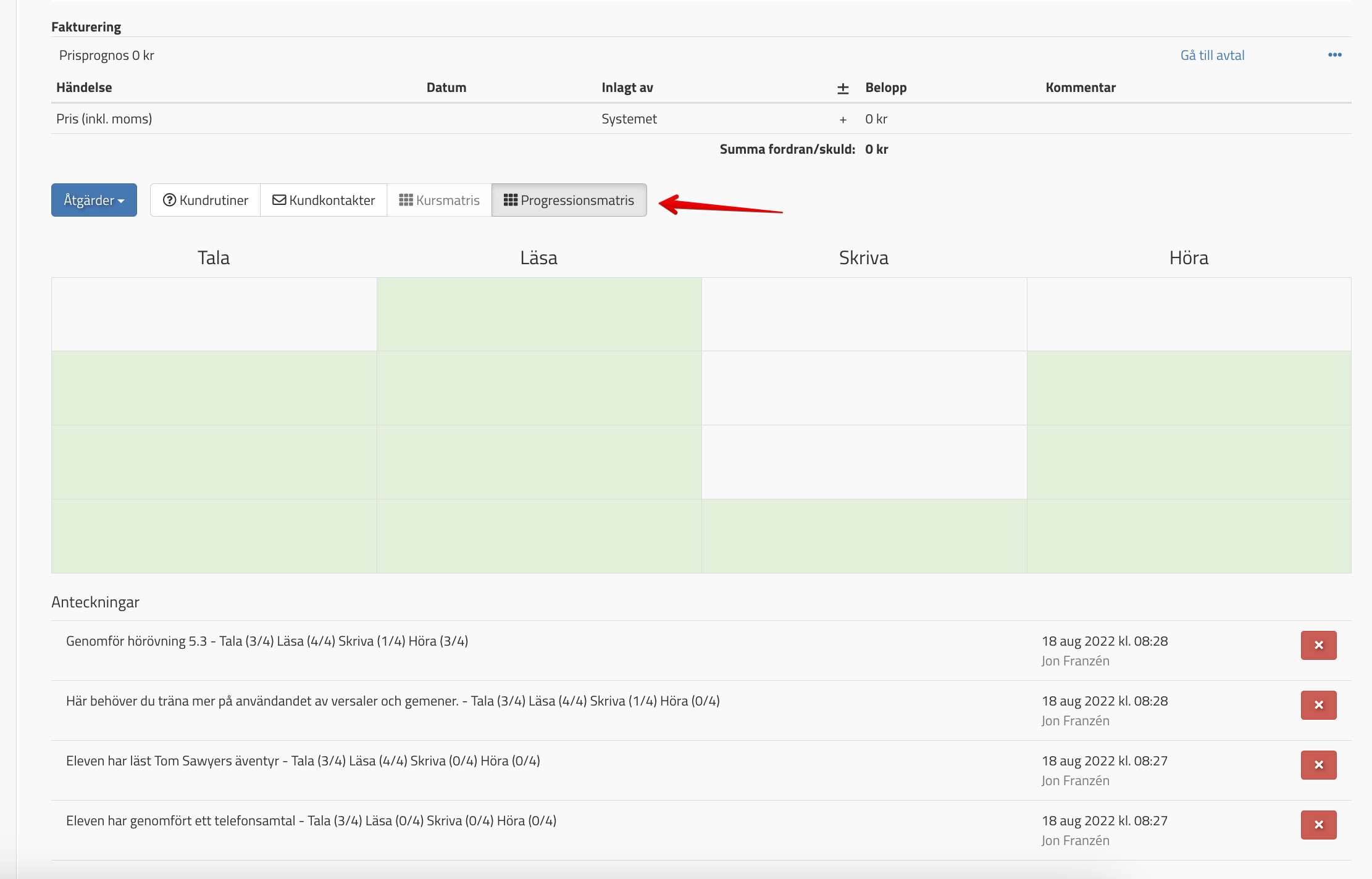Toggle the top empty cell under Höra
Image resolution: width=1372 pixels, height=879 pixels.
click(1189, 314)
